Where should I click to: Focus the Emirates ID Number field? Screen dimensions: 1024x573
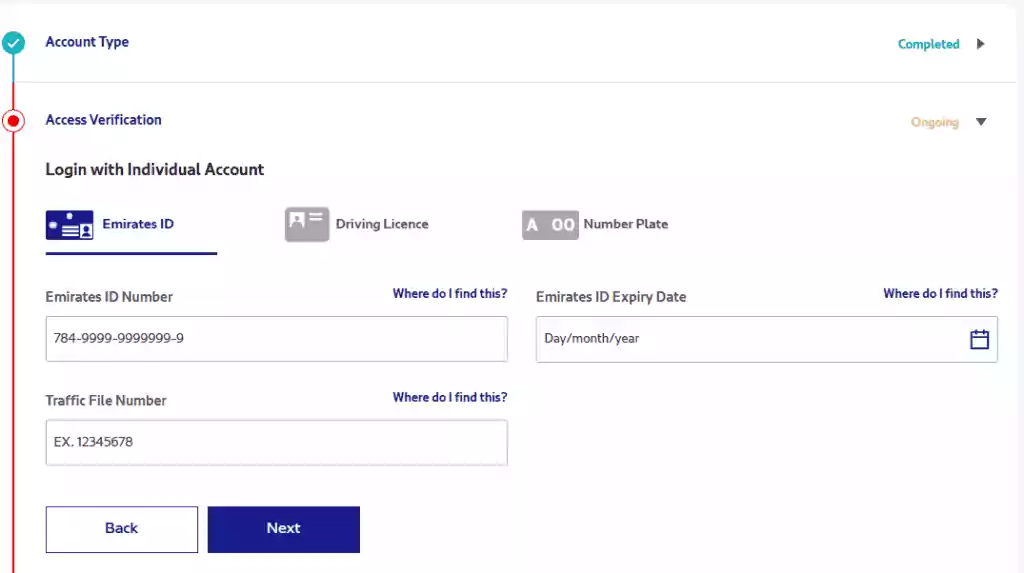276,338
